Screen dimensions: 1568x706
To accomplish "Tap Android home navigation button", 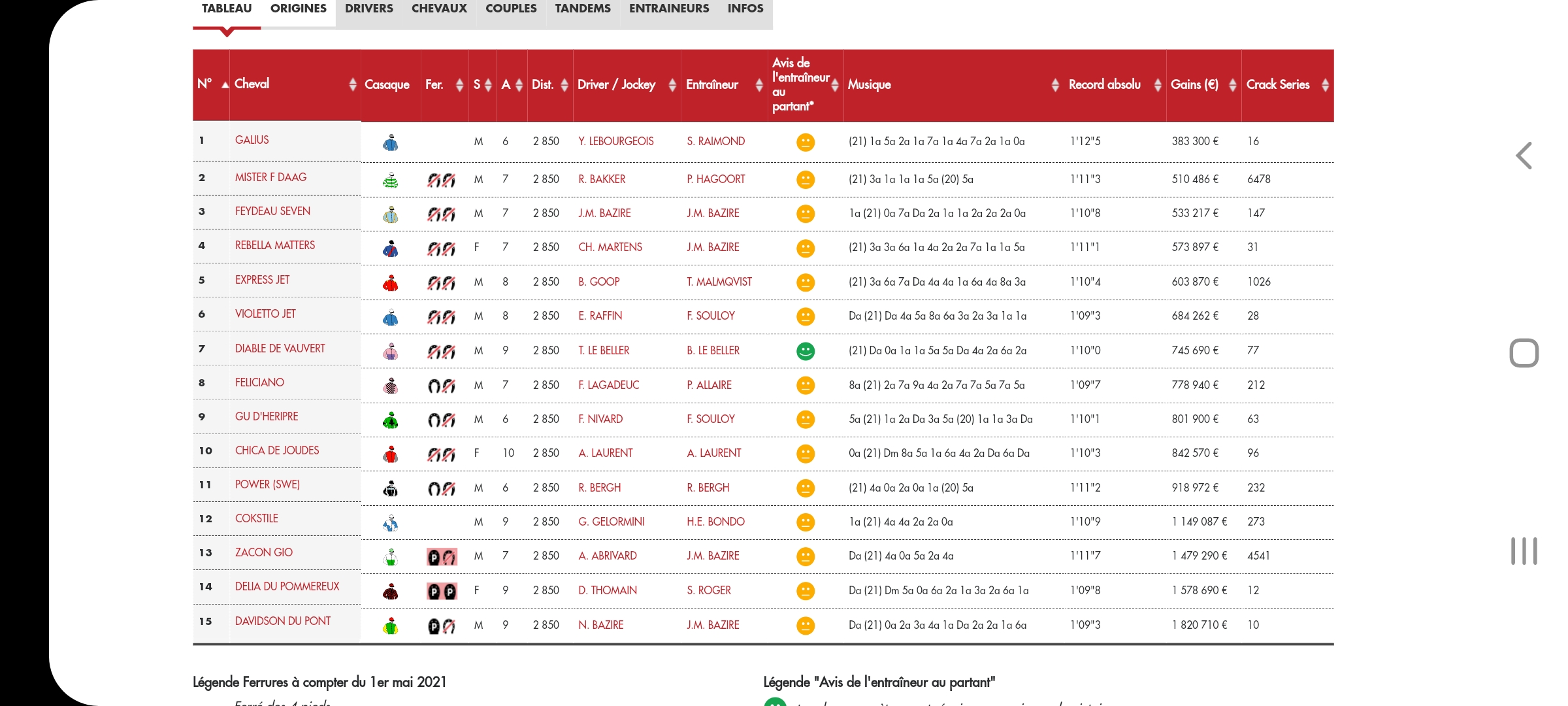I will point(1524,353).
